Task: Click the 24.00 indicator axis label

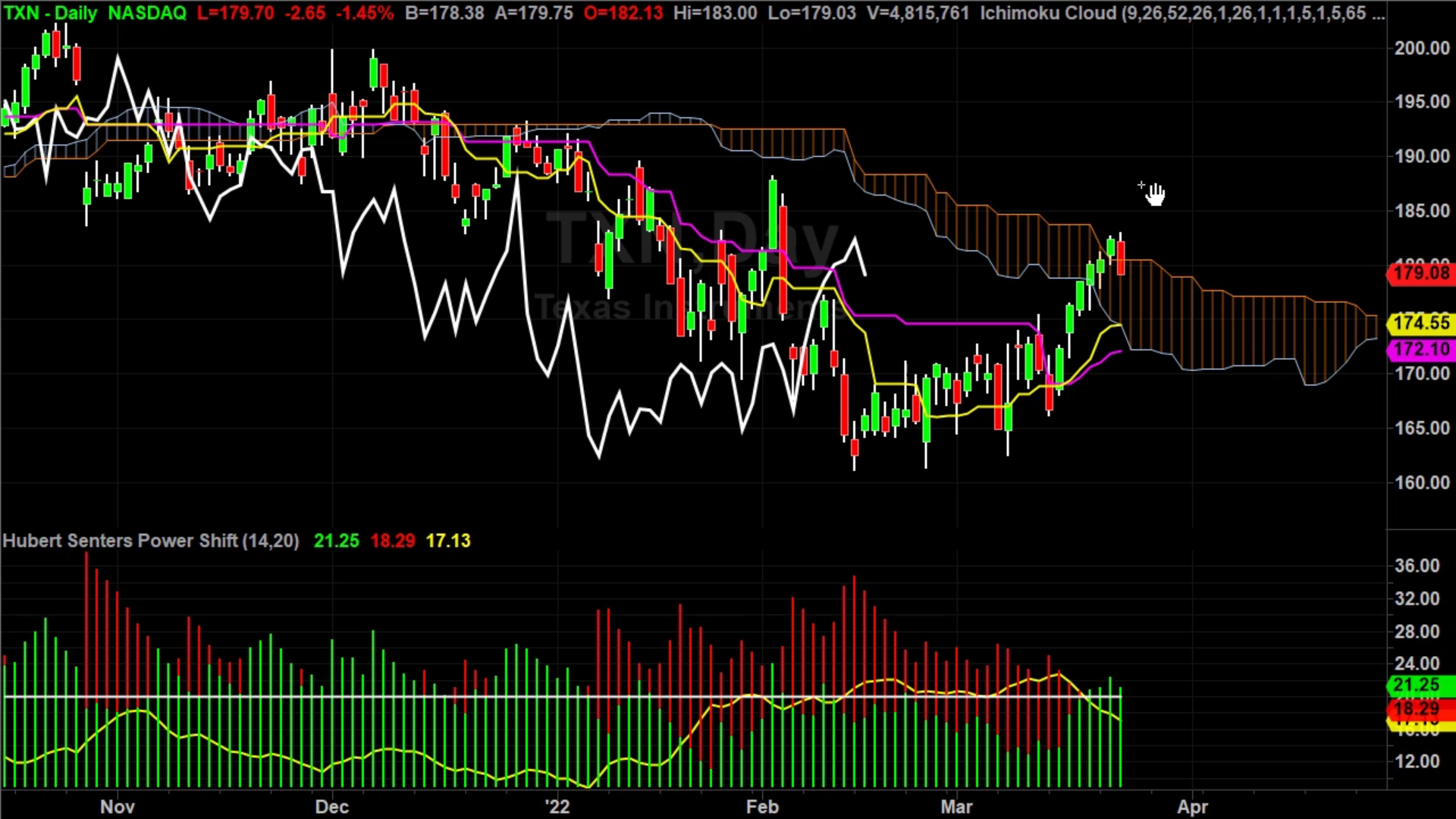Action: tap(1417, 664)
